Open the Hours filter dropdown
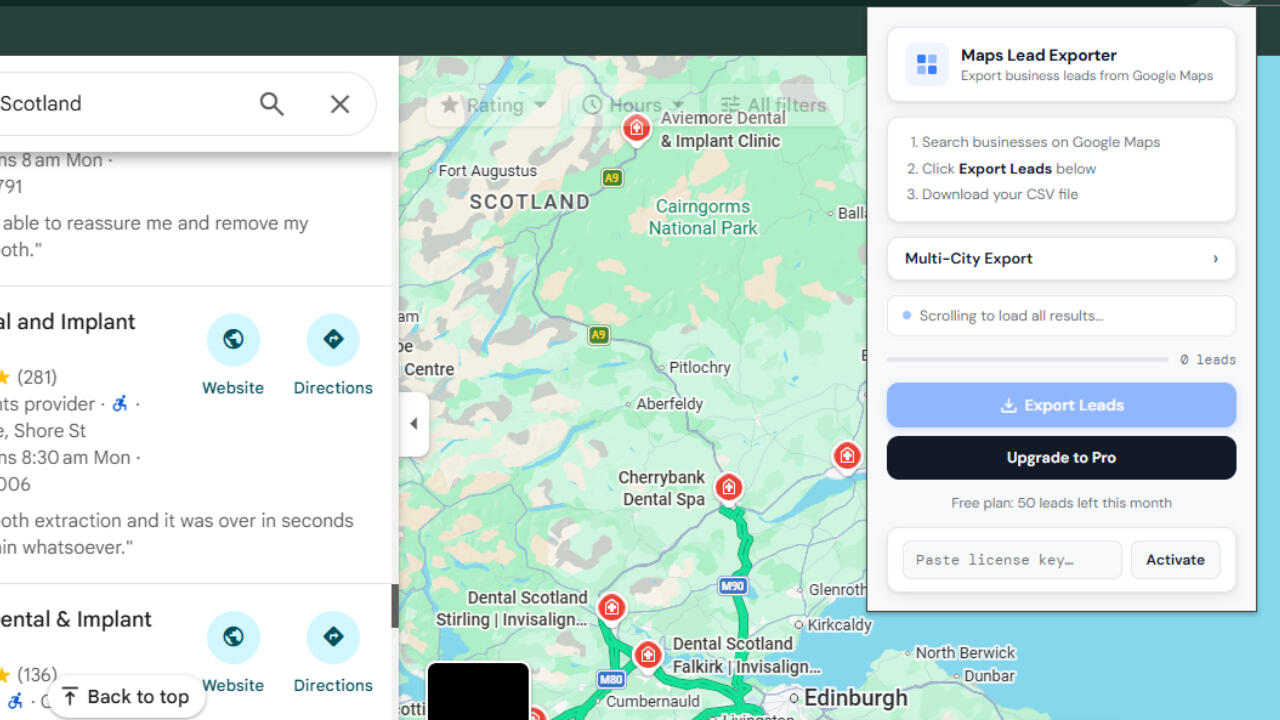Image resolution: width=1280 pixels, height=720 pixels. click(633, 105)
